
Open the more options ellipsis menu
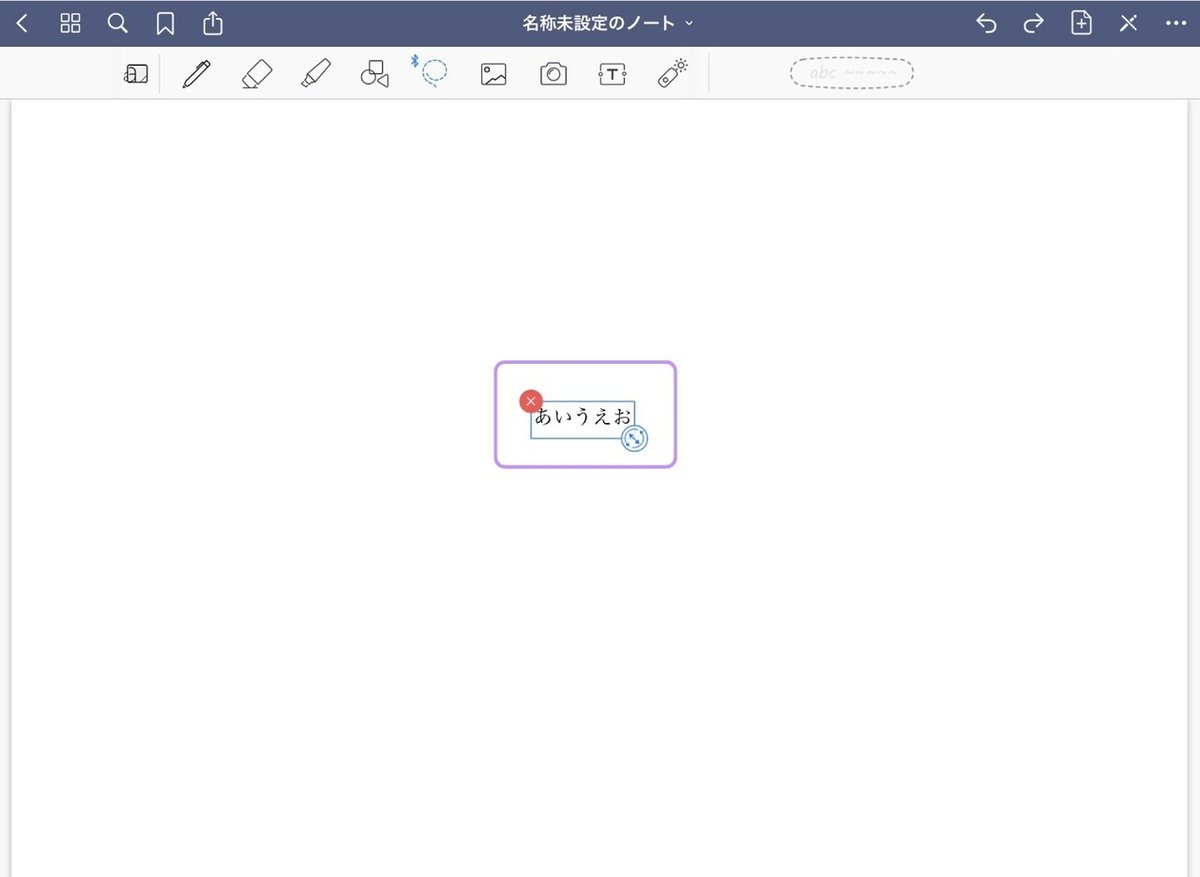1176,23
